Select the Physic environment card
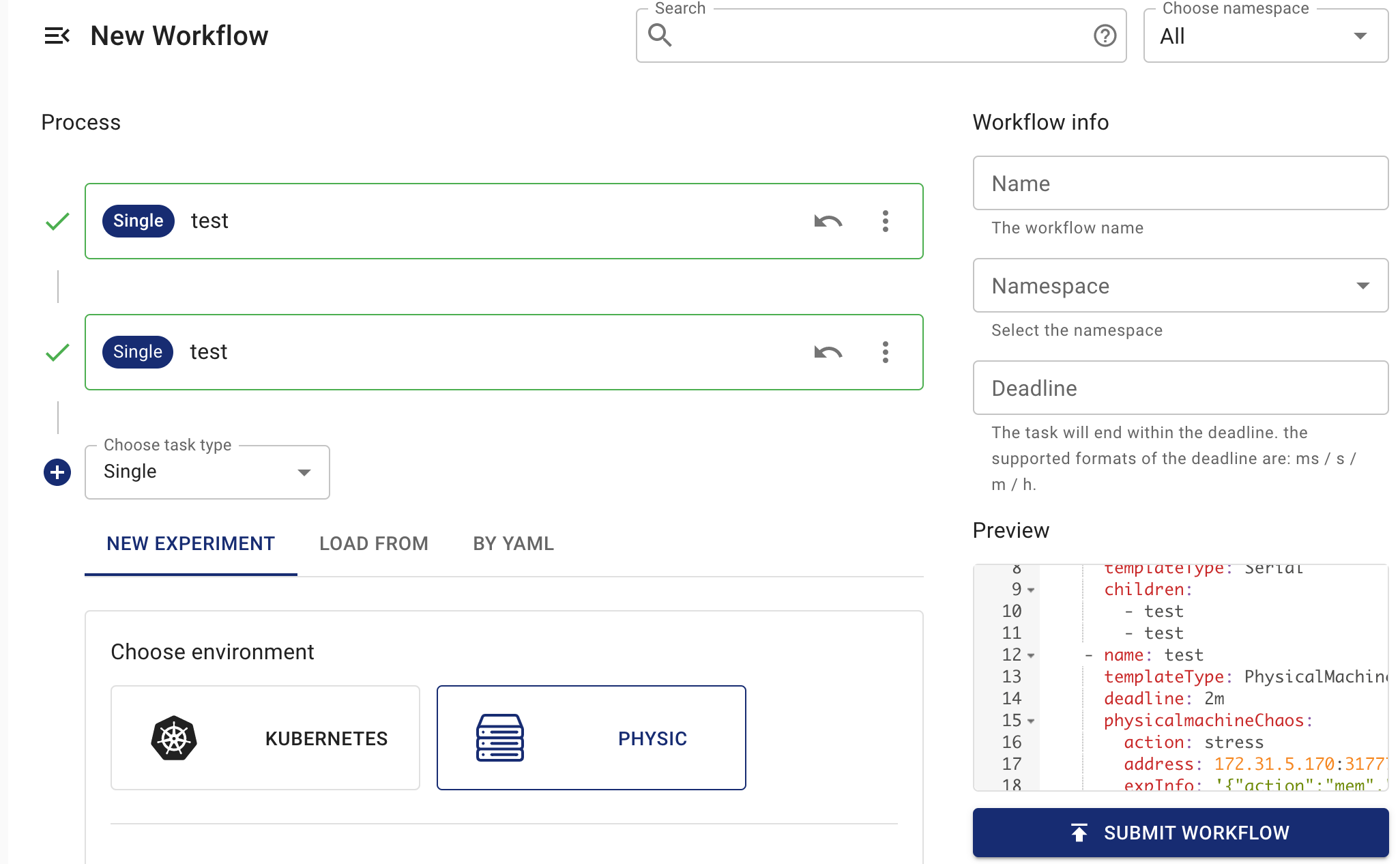This screenshot has height=864, width=1400. 591,738
